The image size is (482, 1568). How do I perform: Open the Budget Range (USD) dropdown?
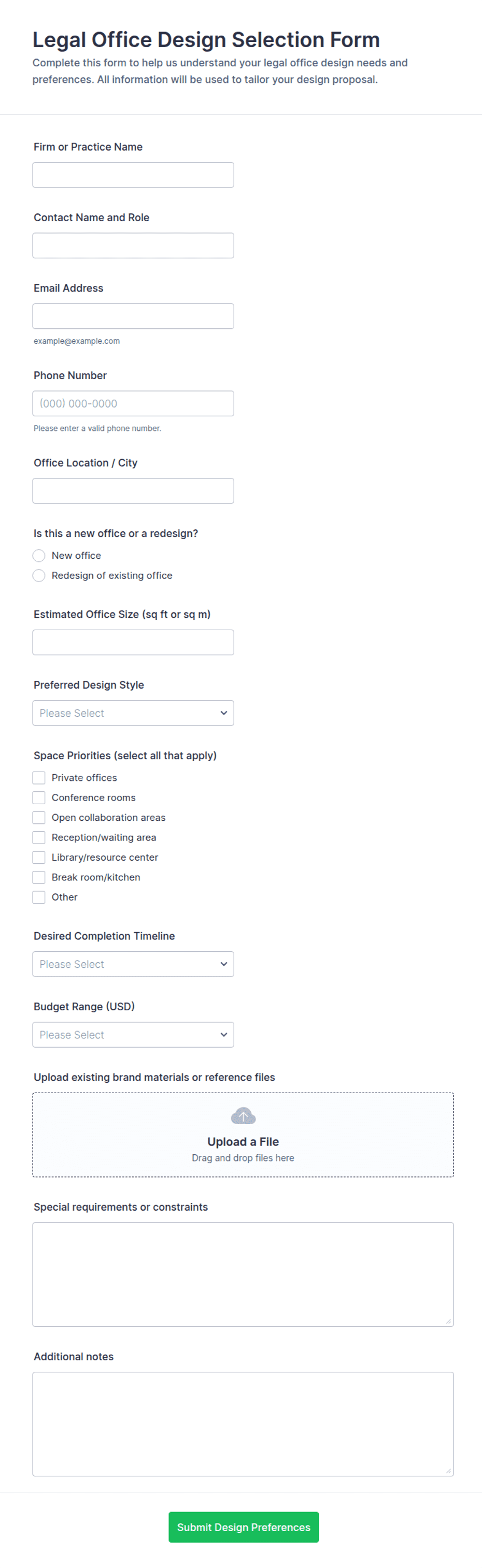coord(133,1035)
